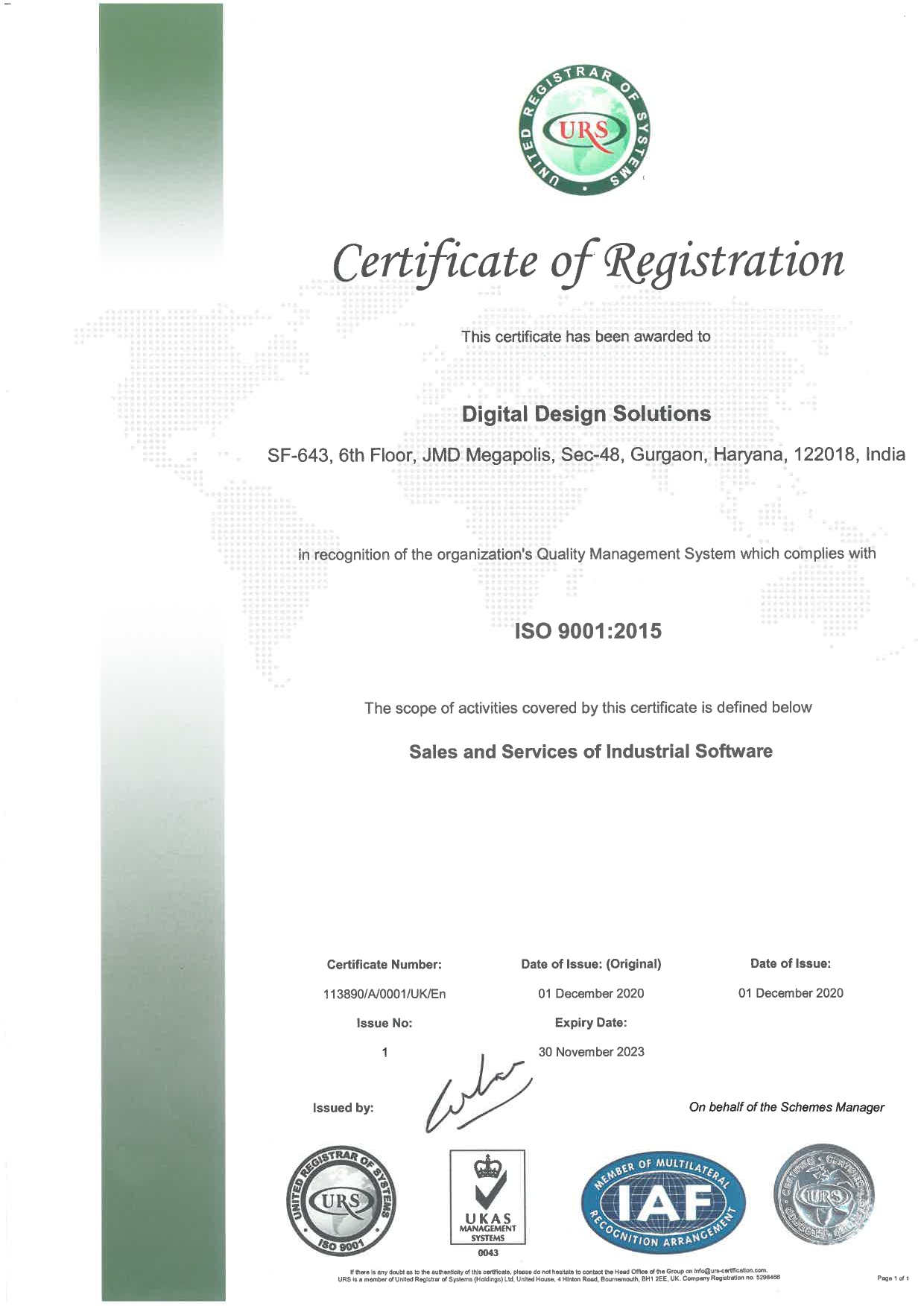
Task: Click the 'ISO 9001:2015' standard text
Action: pyautogui.click(x=588, y=631)
